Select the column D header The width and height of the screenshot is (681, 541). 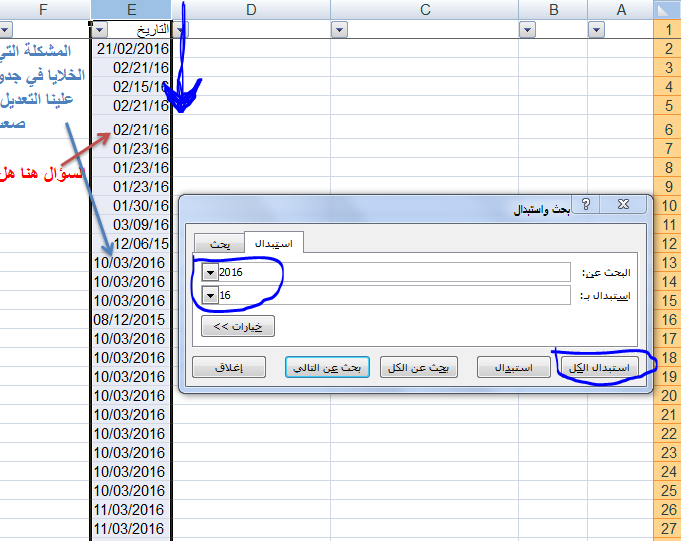(x=251, y=10)
